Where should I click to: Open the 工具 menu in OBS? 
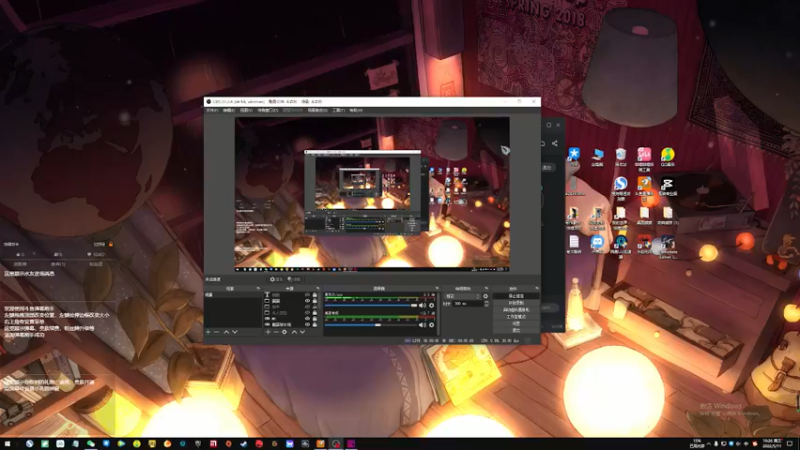[x=338, y=110]
